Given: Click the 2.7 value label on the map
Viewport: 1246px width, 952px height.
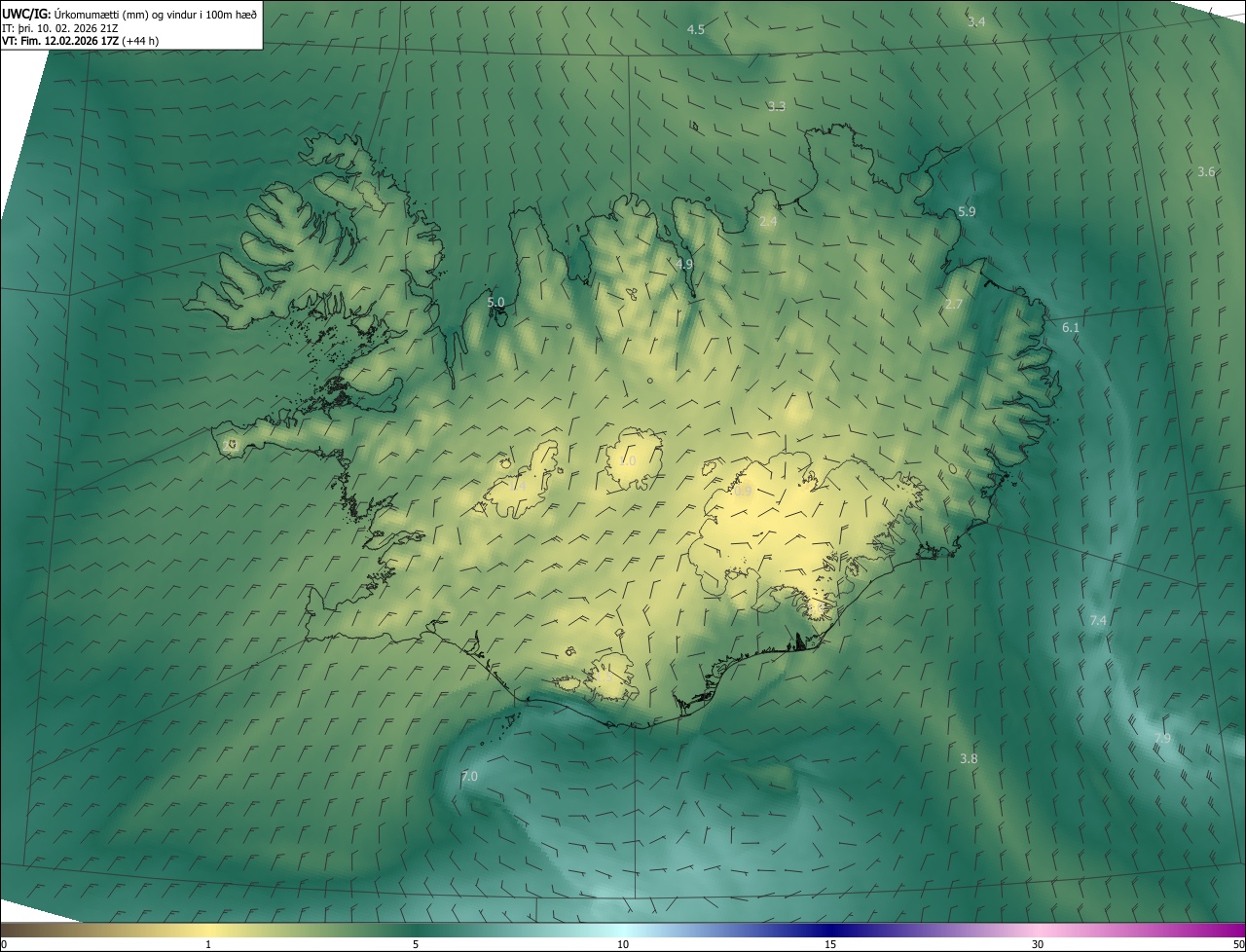Looking at the screenshot, I should 954,305.
